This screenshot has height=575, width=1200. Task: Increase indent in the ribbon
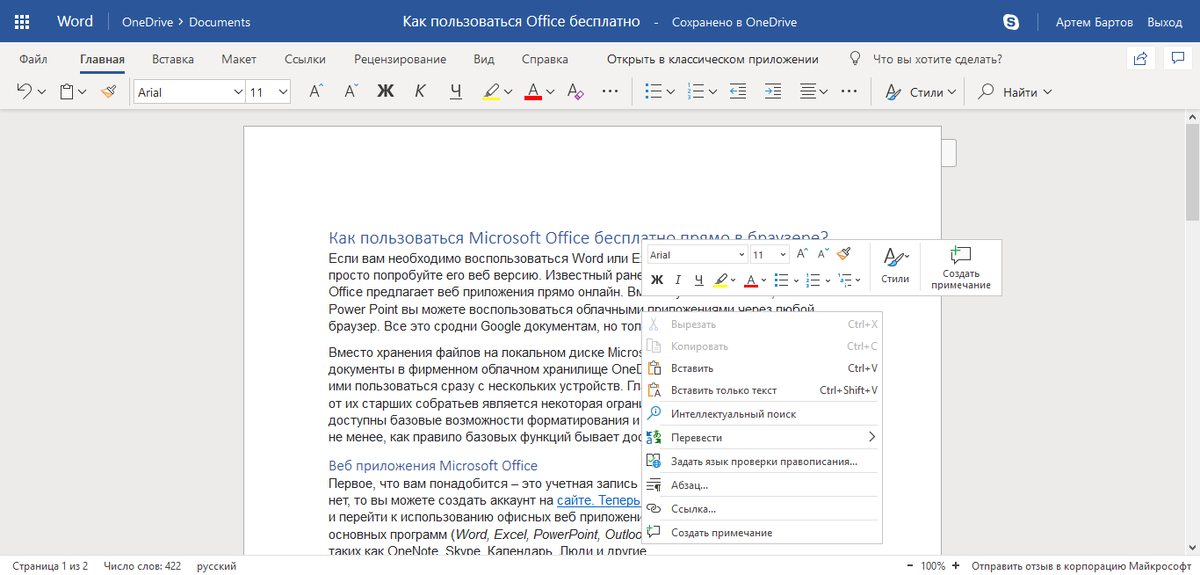(773, 91)
